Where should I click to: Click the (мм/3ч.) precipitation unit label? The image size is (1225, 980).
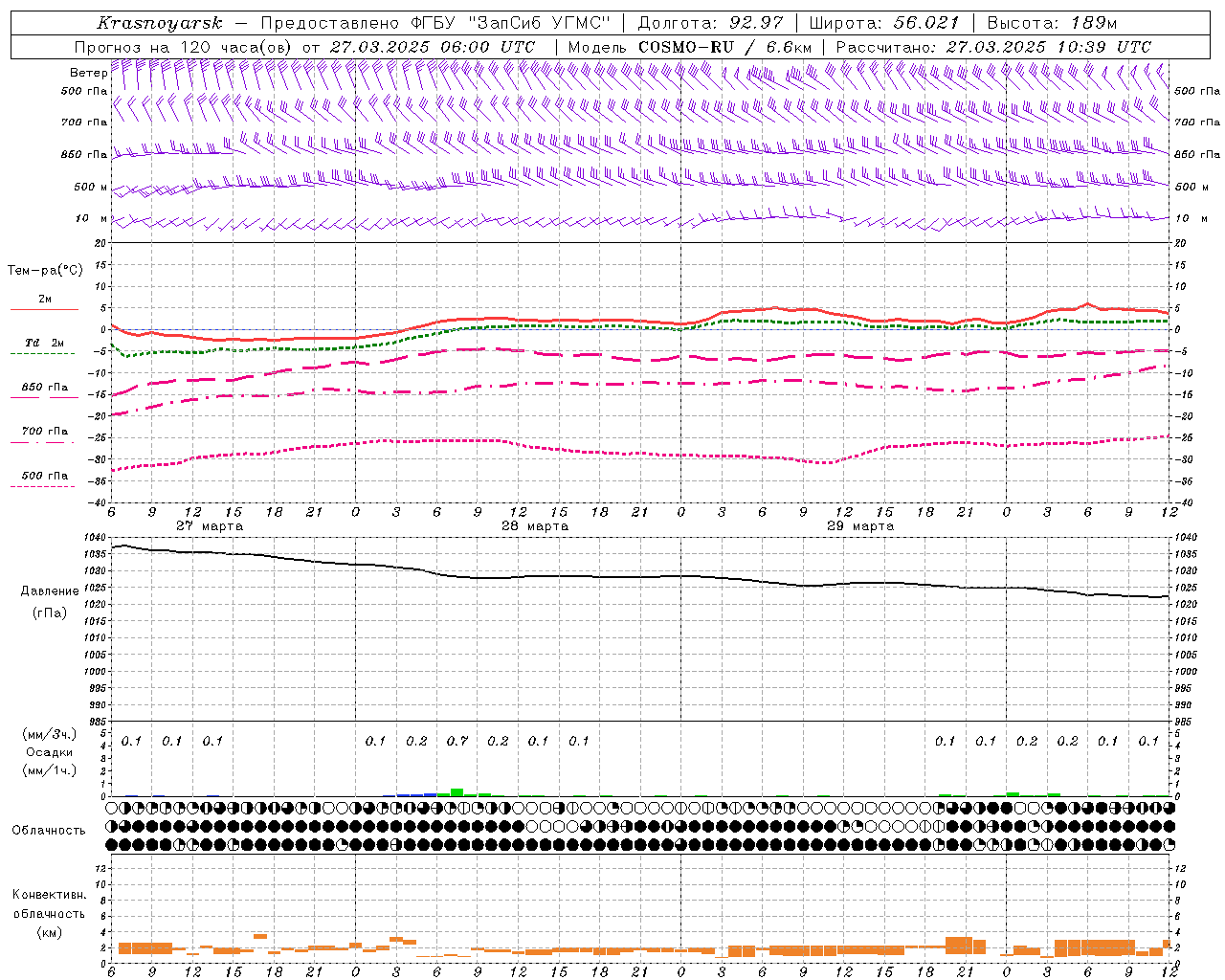click(x=50, y=734)
